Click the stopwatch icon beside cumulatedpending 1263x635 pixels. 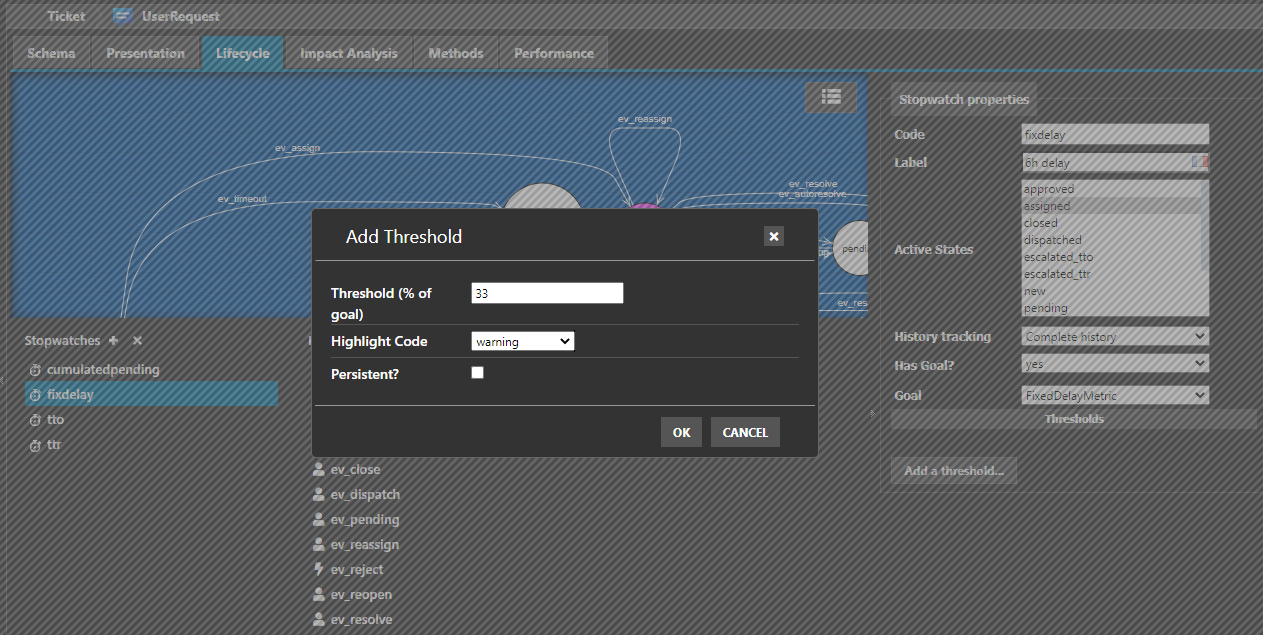(x=35, y=370)
